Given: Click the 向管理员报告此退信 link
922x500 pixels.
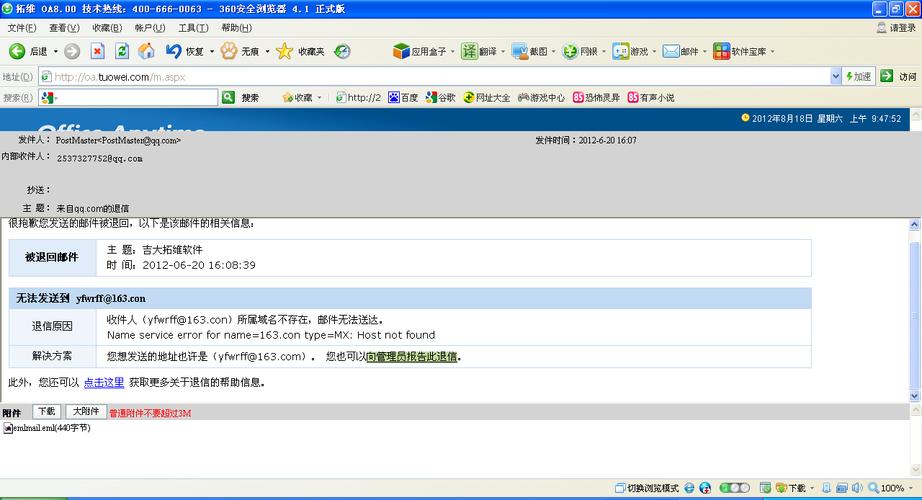Looking at the screenshot, I should click(x=412, y=356).
